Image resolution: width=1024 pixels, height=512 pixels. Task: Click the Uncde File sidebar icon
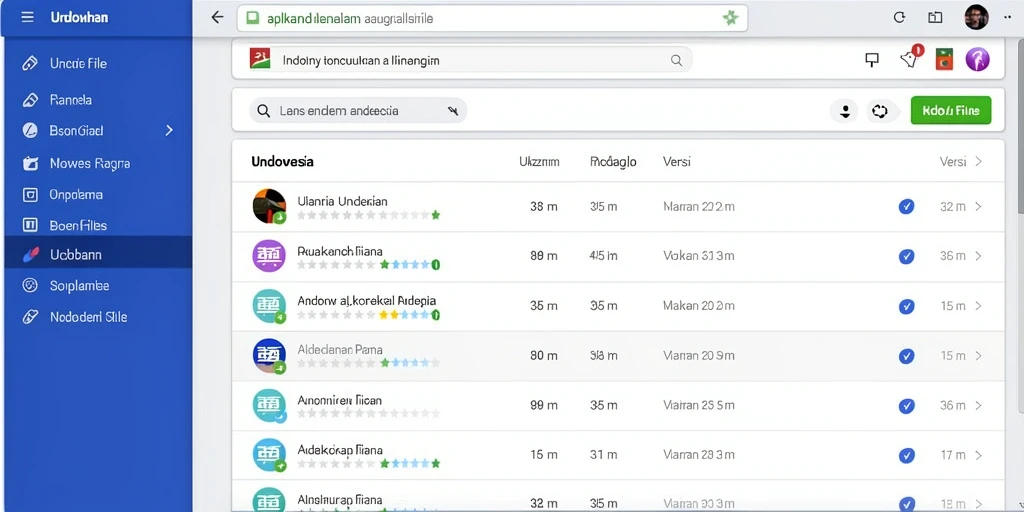(30, 63)
